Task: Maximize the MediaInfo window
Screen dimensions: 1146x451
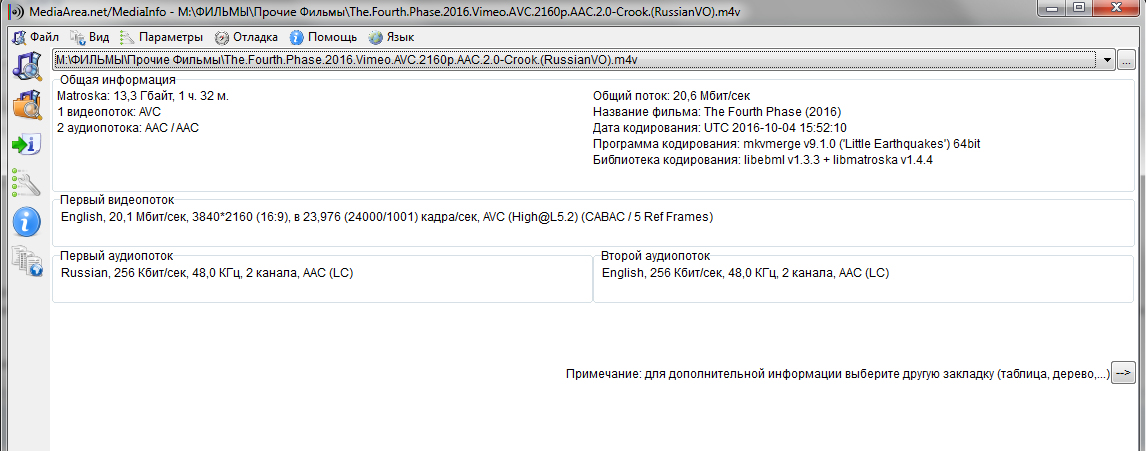Action: coord(1078,9)
